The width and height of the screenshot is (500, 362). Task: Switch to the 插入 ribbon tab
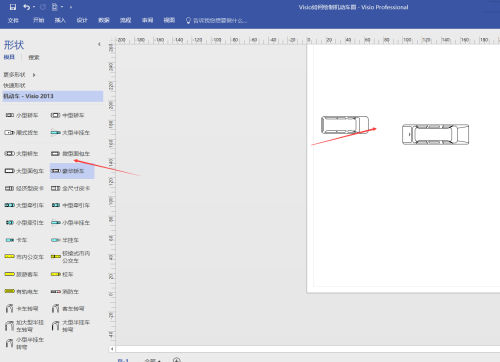tap(60, 20)
